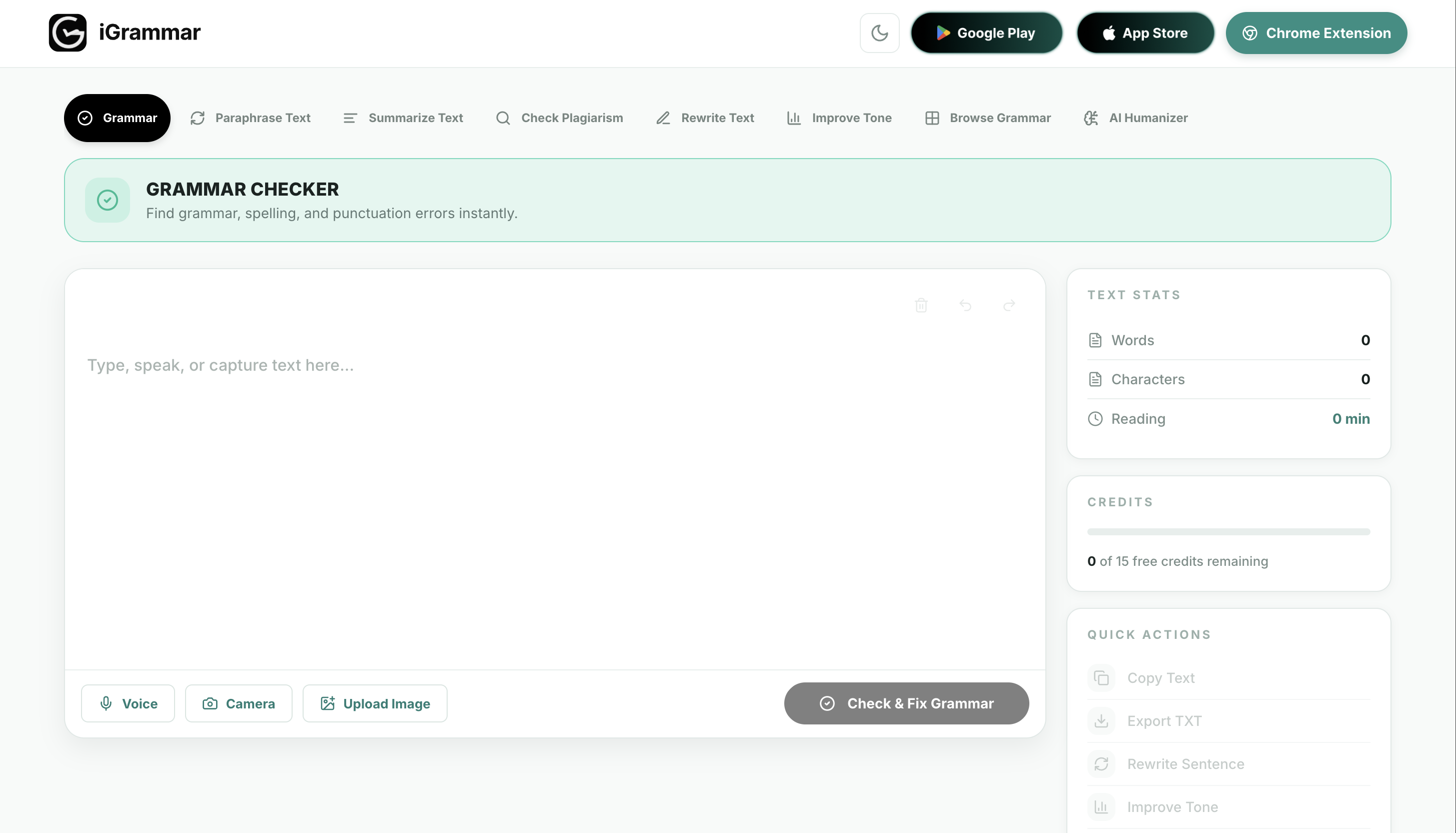Open the Improve Tone tab
This screenshot has height=833, width=1456.
pos(839,118)
